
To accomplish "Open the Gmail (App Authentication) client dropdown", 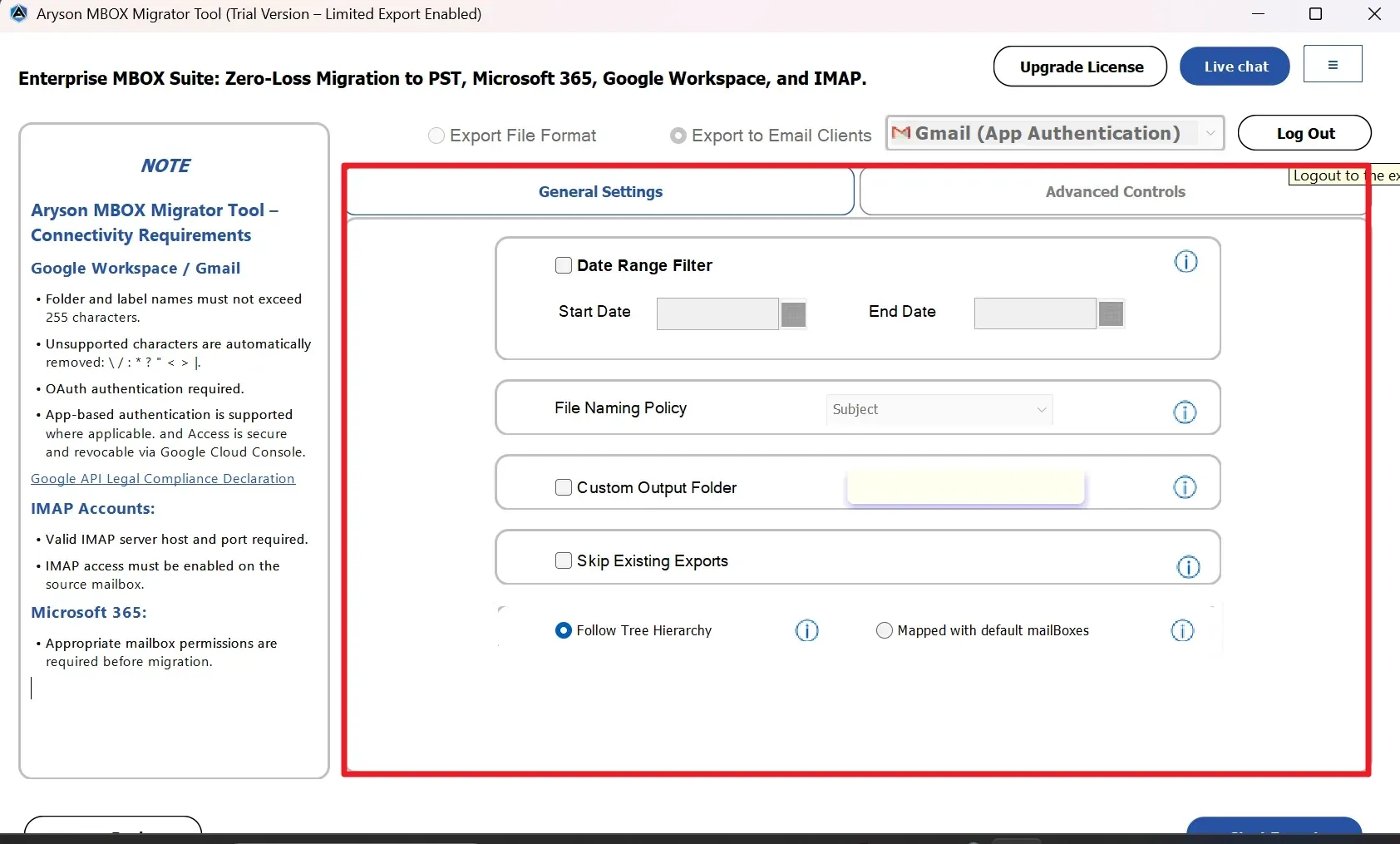I will coord(1055,133).
